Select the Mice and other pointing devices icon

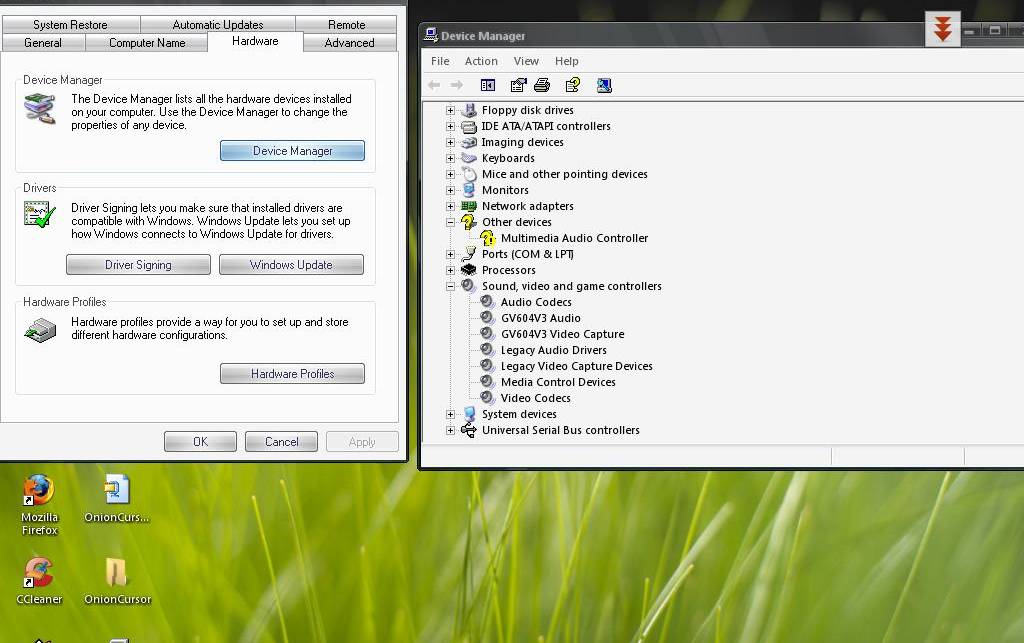469,174
